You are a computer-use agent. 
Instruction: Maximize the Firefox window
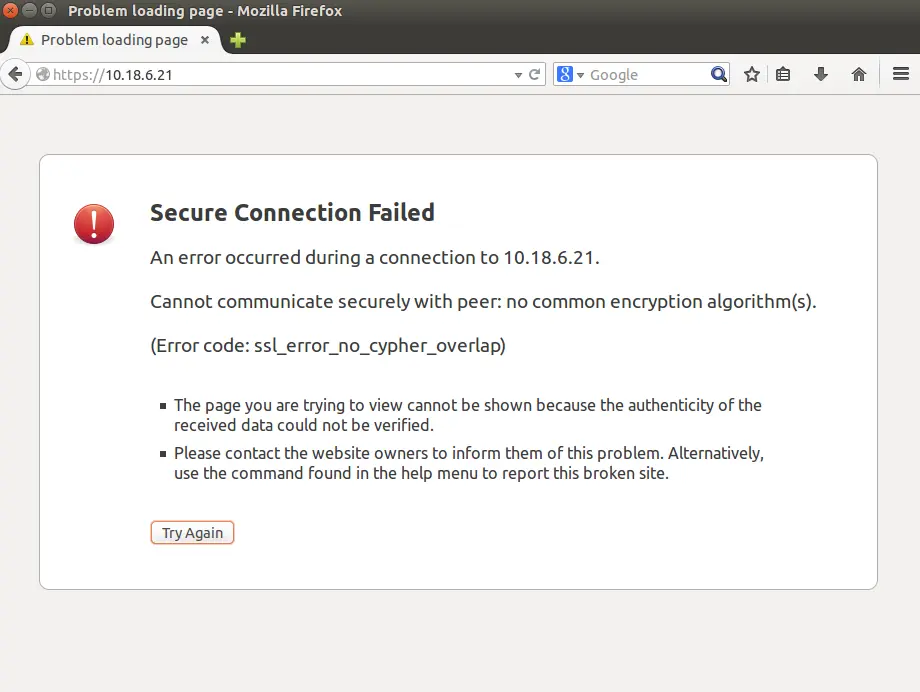[x=48, y=11]
